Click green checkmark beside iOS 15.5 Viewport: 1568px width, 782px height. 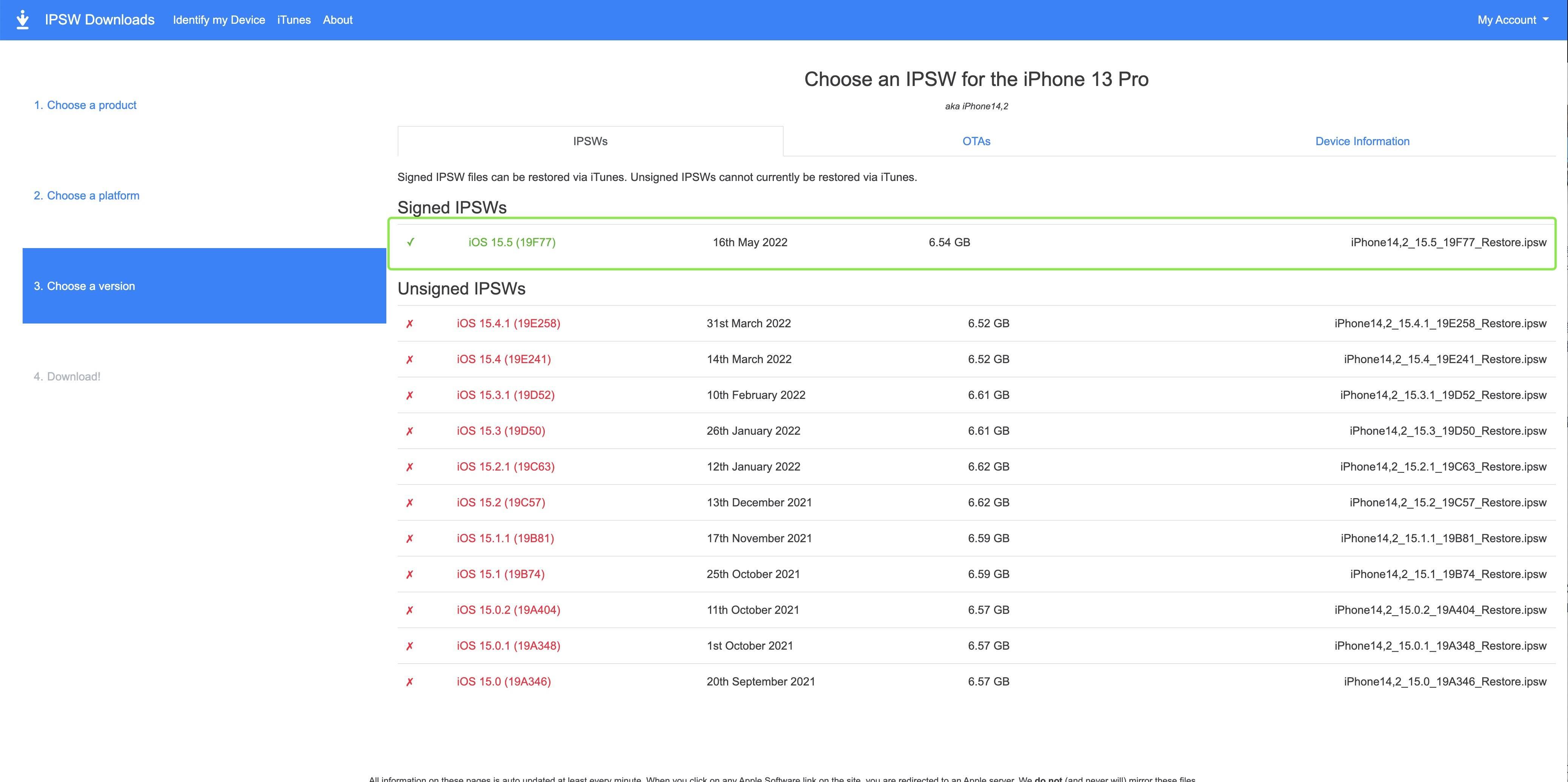pos(411,242)
